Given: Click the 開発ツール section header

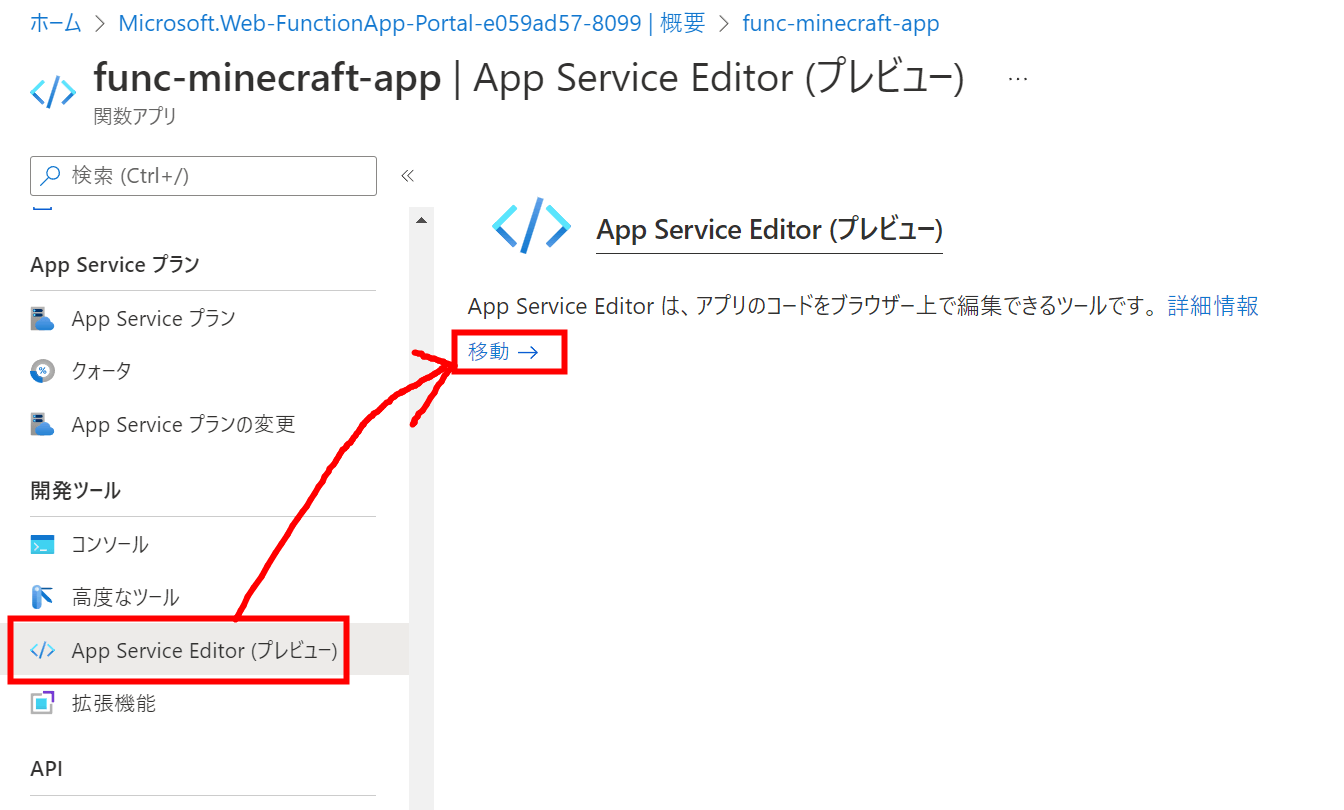Looking at the screenshot, I should tap(76, 490).
